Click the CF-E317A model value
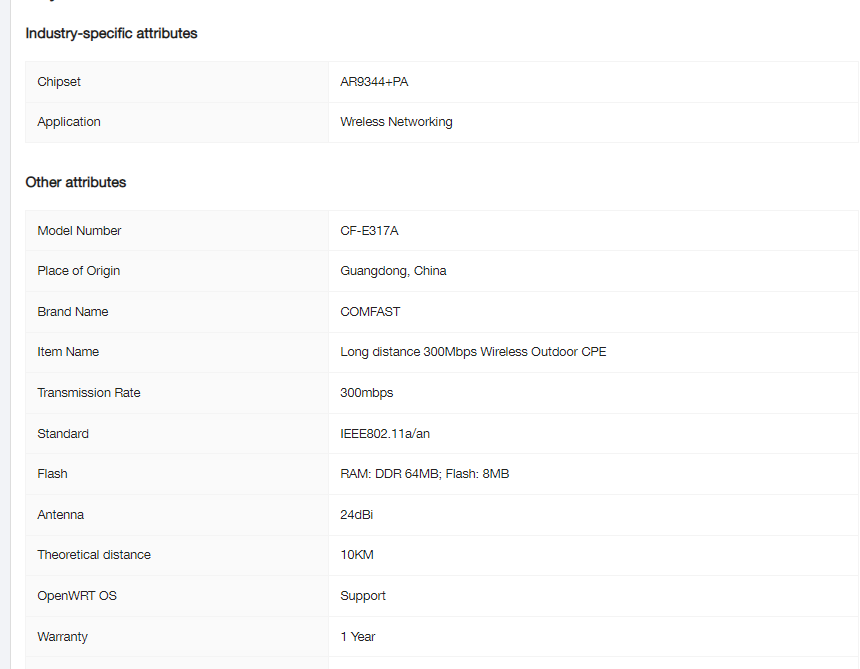 (369, 231)
